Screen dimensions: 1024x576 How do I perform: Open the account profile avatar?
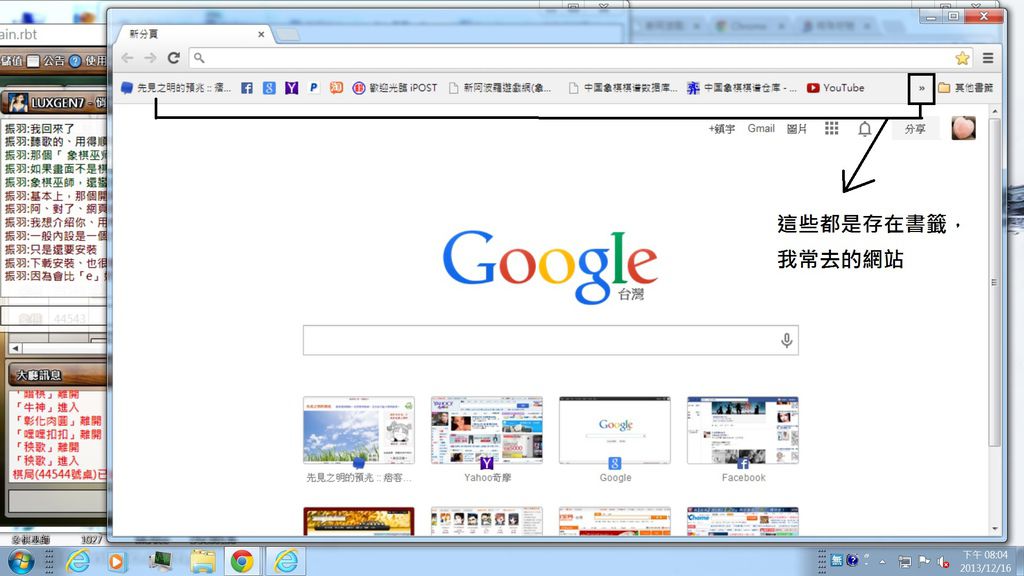tap(963, 128)
